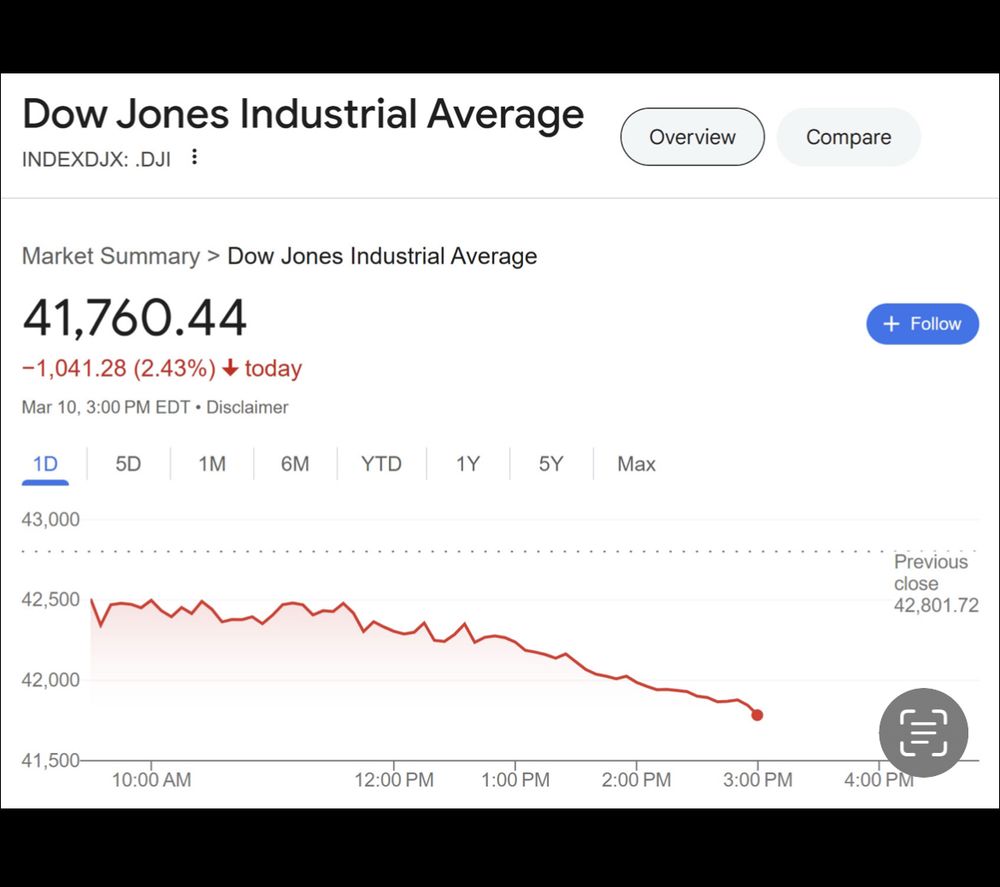Select the red endpoint dot on chart
The image size is (1000, 887).
(757, 715)
